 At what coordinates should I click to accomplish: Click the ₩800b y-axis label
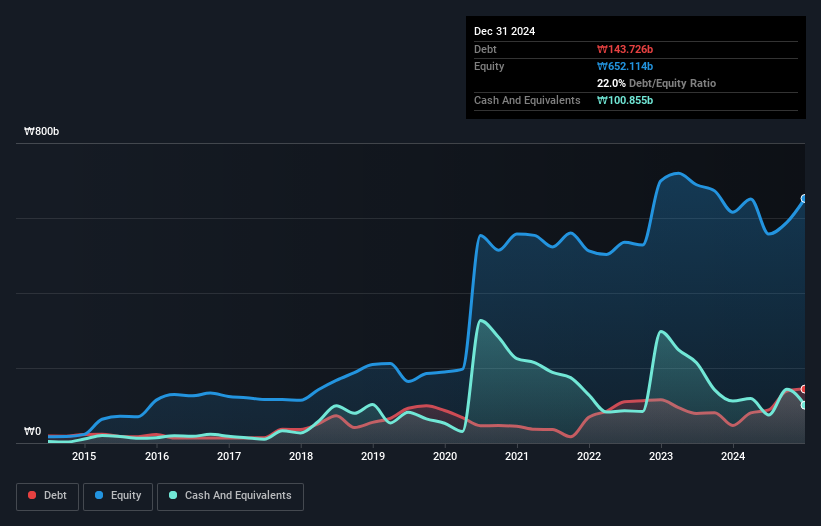(41, 131)
